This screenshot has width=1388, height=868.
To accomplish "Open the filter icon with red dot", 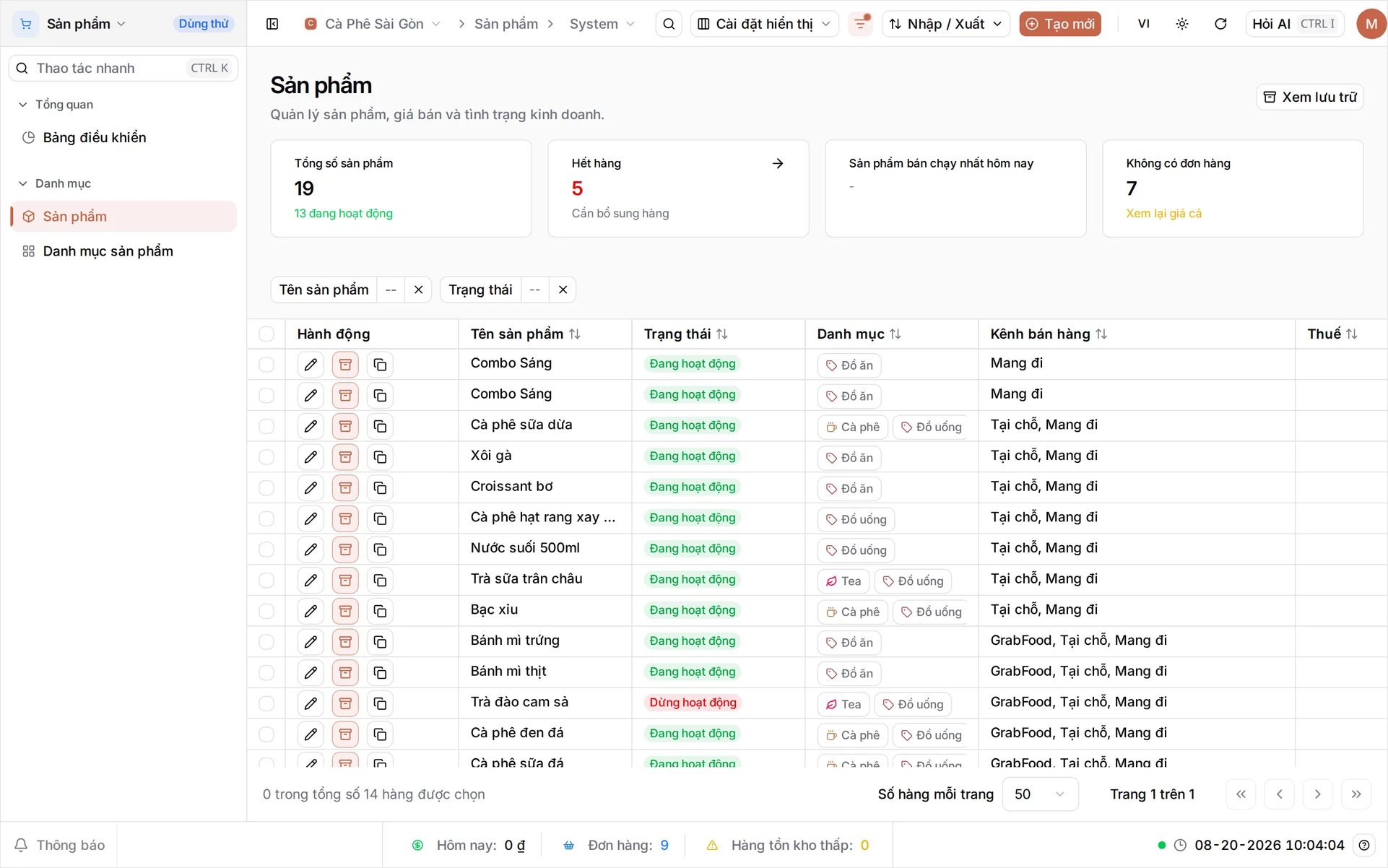I will 860,24.
